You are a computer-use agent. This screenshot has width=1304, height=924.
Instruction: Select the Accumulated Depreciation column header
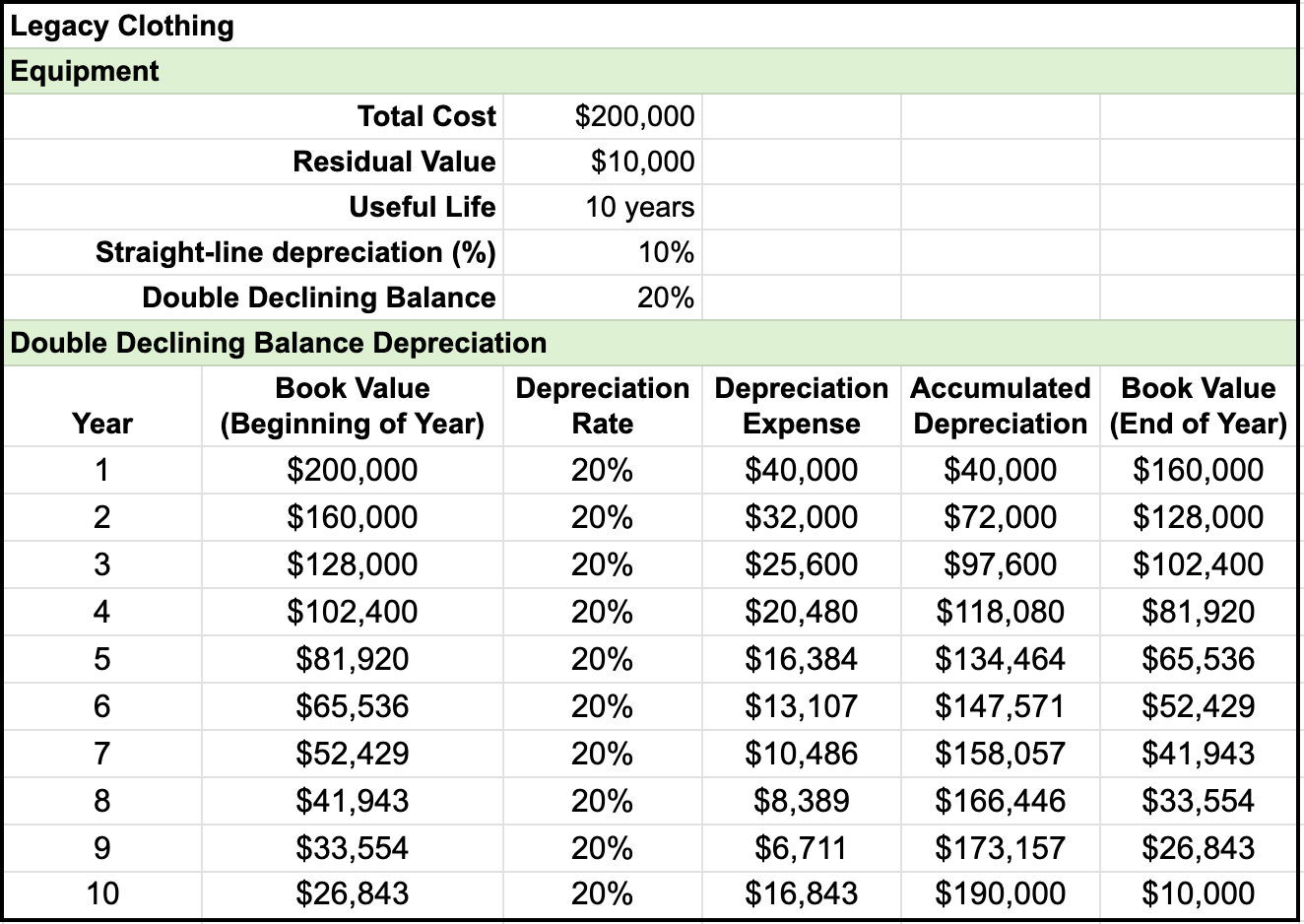1001,406
